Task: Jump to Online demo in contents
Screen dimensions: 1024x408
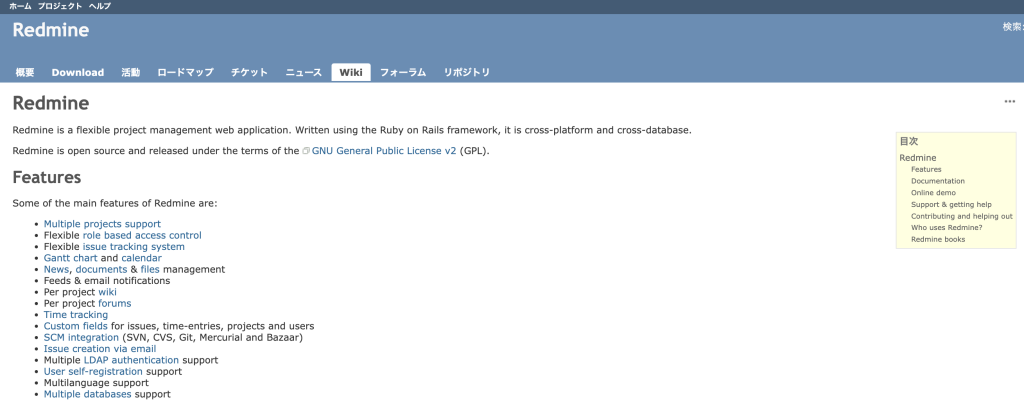Action: [x=933, y=193]
